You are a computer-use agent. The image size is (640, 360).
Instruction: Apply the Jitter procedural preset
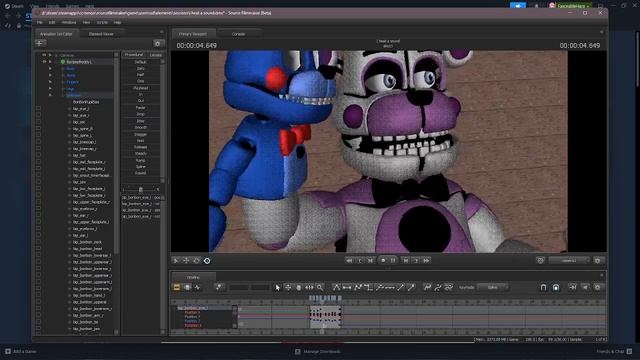(x=140, y=121)
